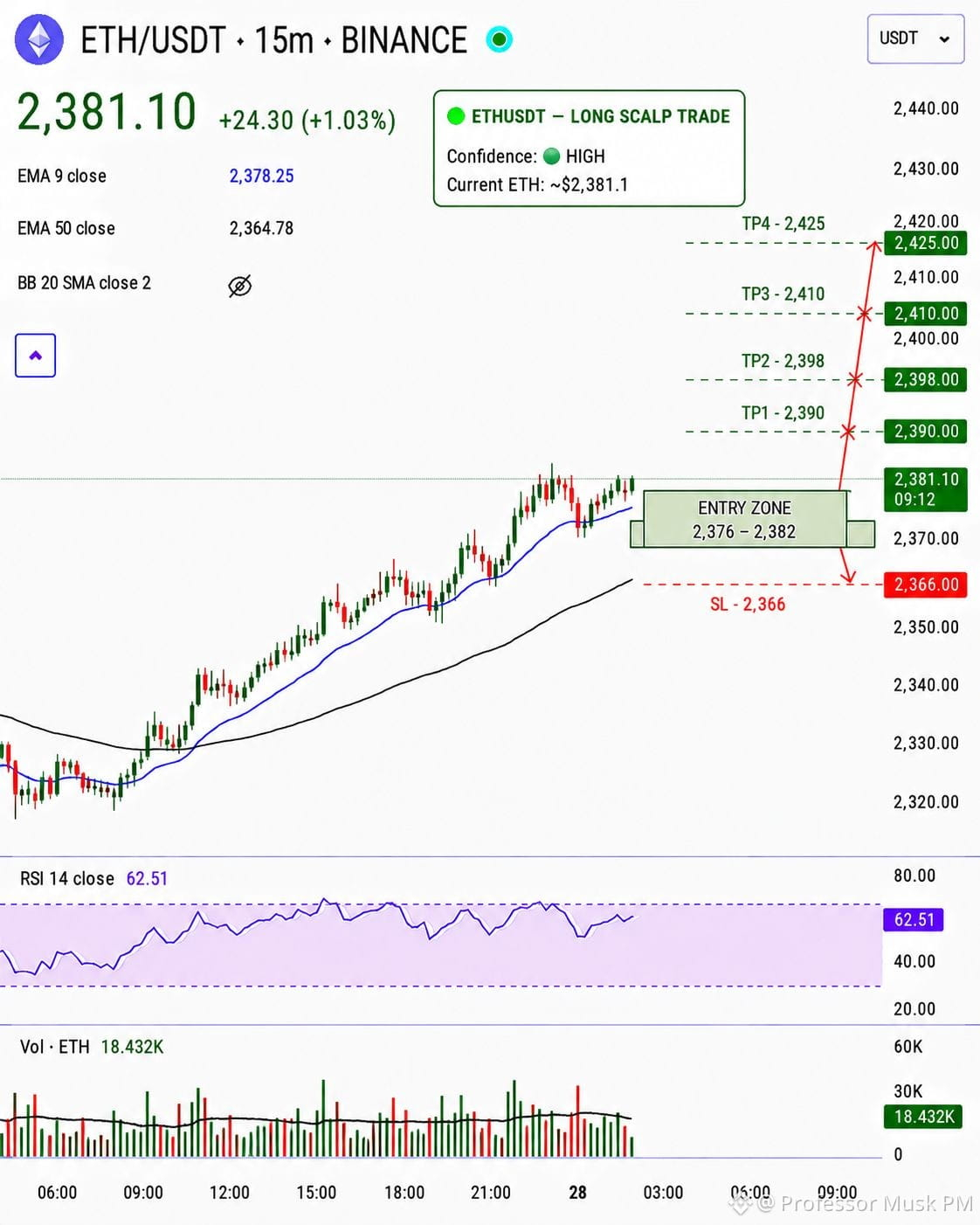Click the purple 62.51 RSI axis tag
Screen dimensions: 980x1225
(x=914, y=919)
